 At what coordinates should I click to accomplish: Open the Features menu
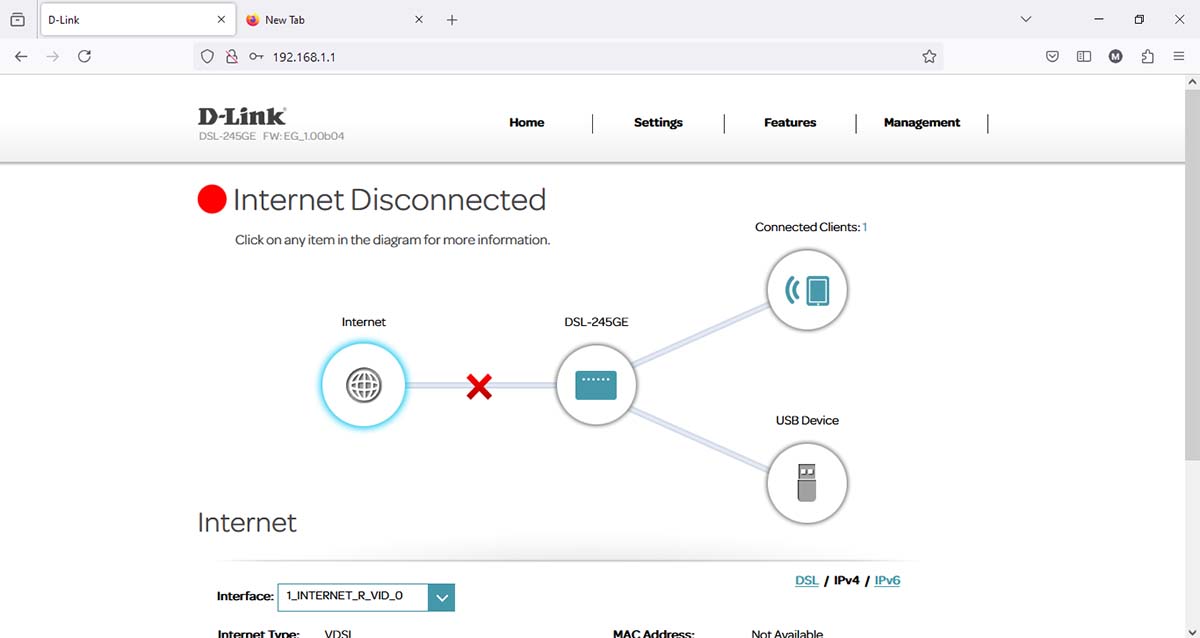click(x=790, y=123)
